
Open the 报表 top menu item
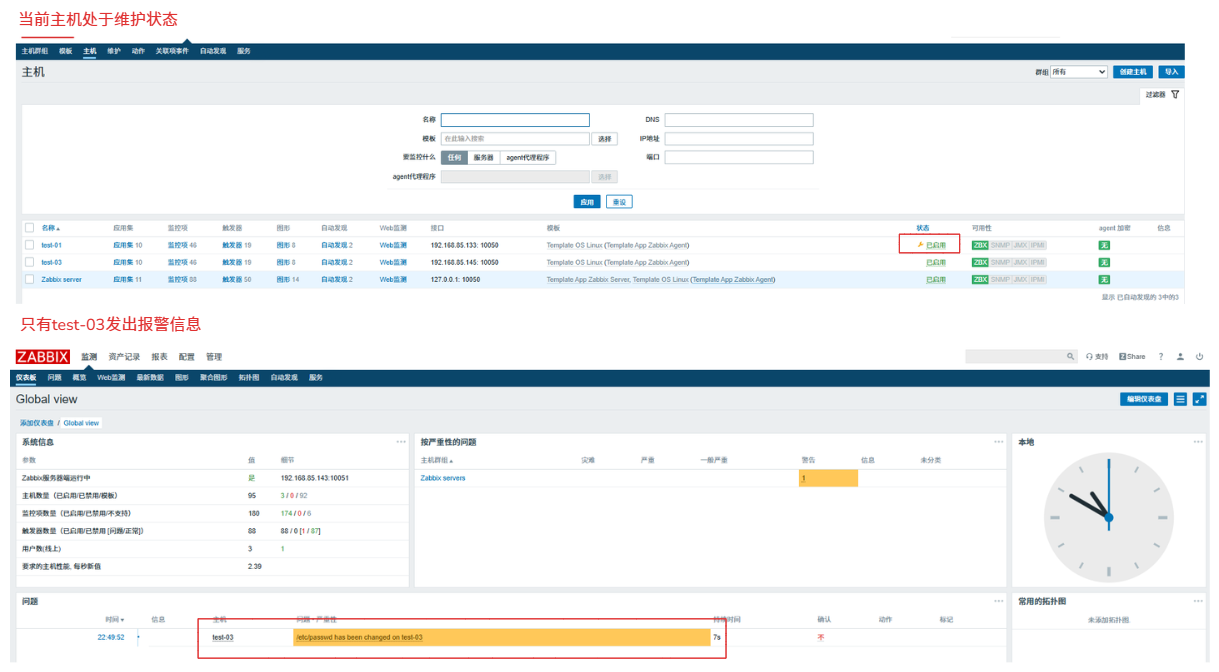point(160,357)
